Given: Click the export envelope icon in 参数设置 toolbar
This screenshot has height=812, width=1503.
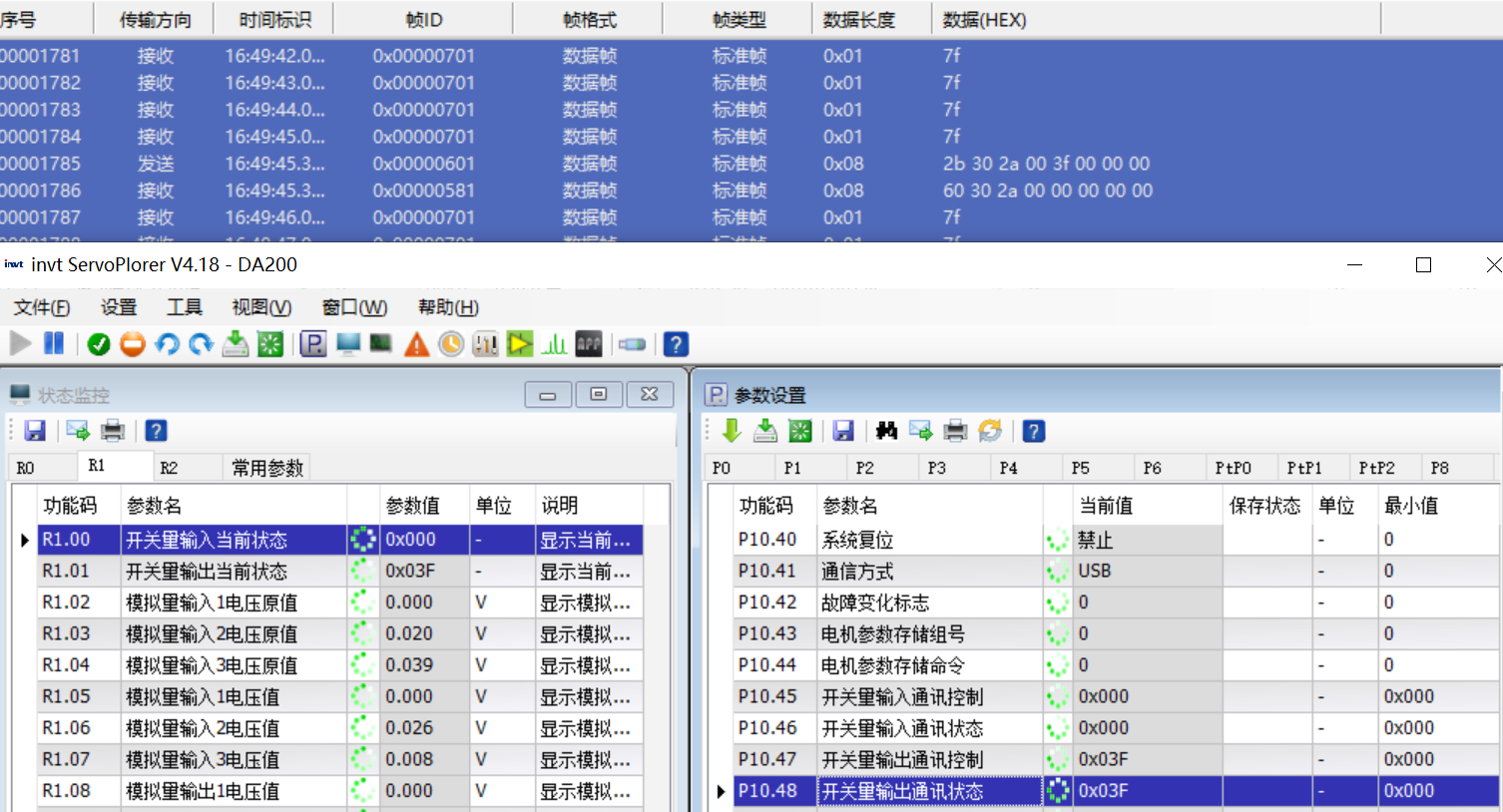Looking at the screenshot, I should click(921, 430).
